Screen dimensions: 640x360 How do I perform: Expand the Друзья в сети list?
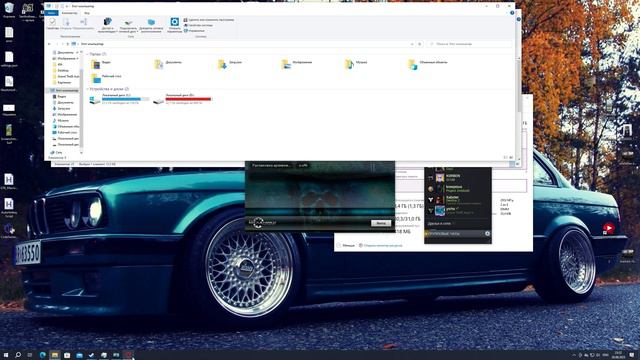pos(440,224)
